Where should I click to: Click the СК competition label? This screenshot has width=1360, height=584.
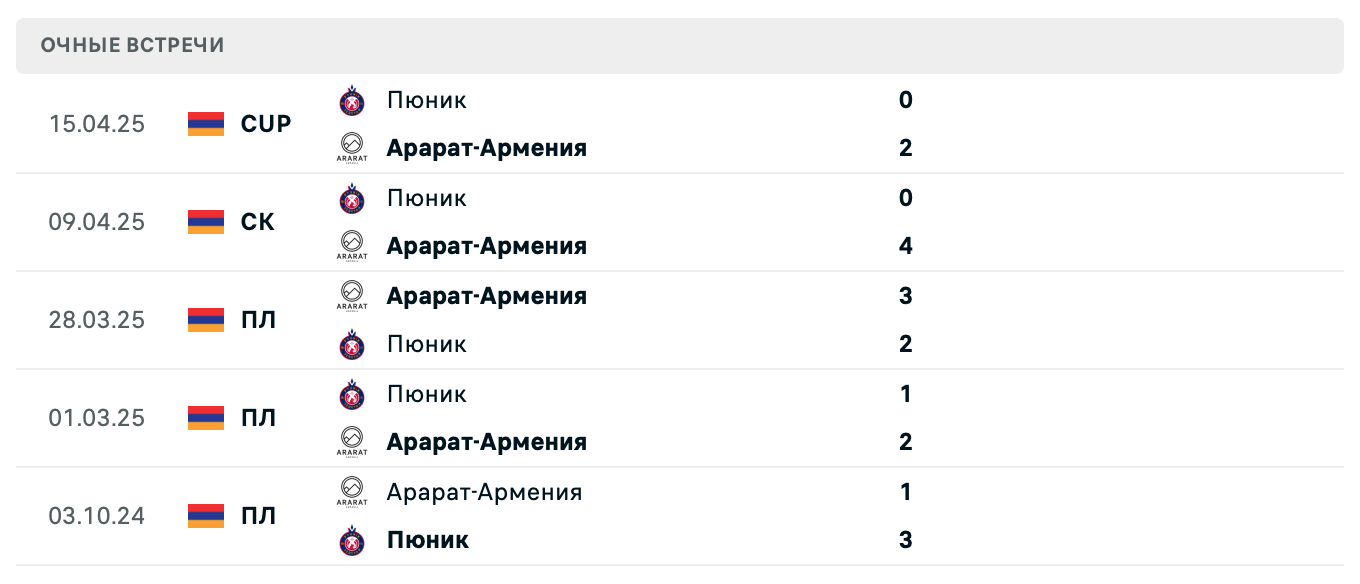coord(259,222)
